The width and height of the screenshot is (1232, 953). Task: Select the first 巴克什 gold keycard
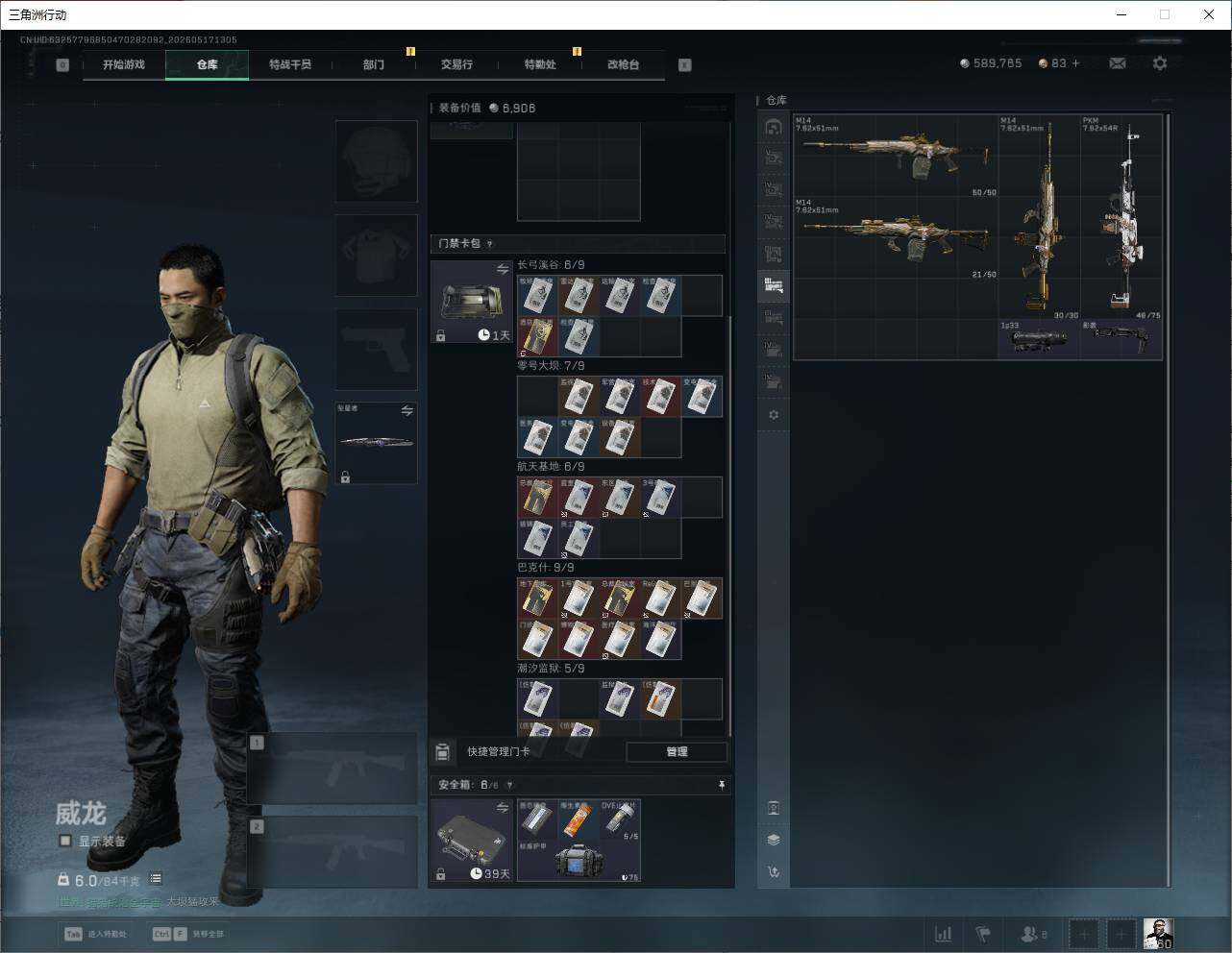click(x=538, y=599)
